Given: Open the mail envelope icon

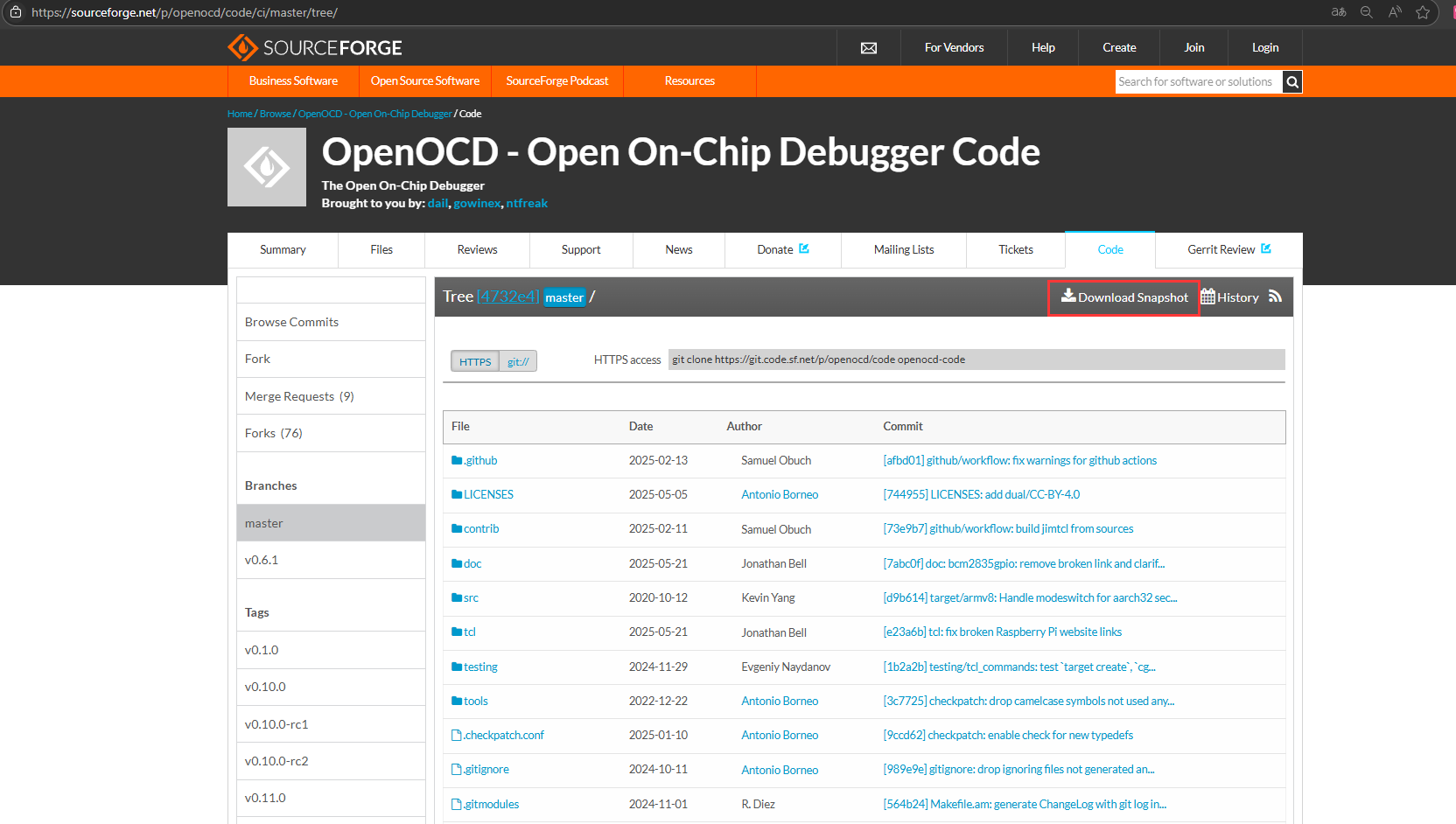Looking at the screenshot, I should tap(869, 48).
